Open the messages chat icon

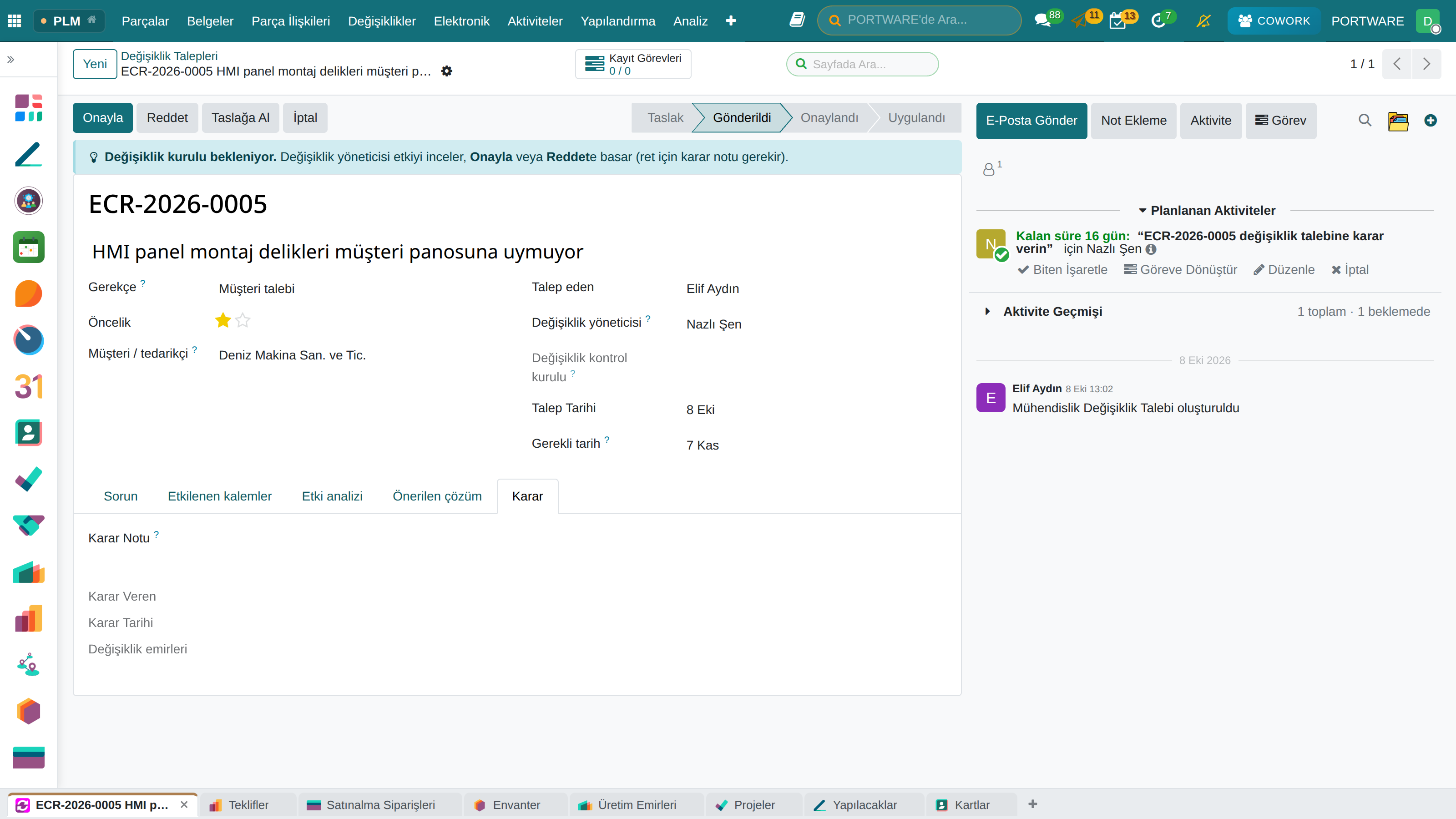click(x=1041, y=21)
